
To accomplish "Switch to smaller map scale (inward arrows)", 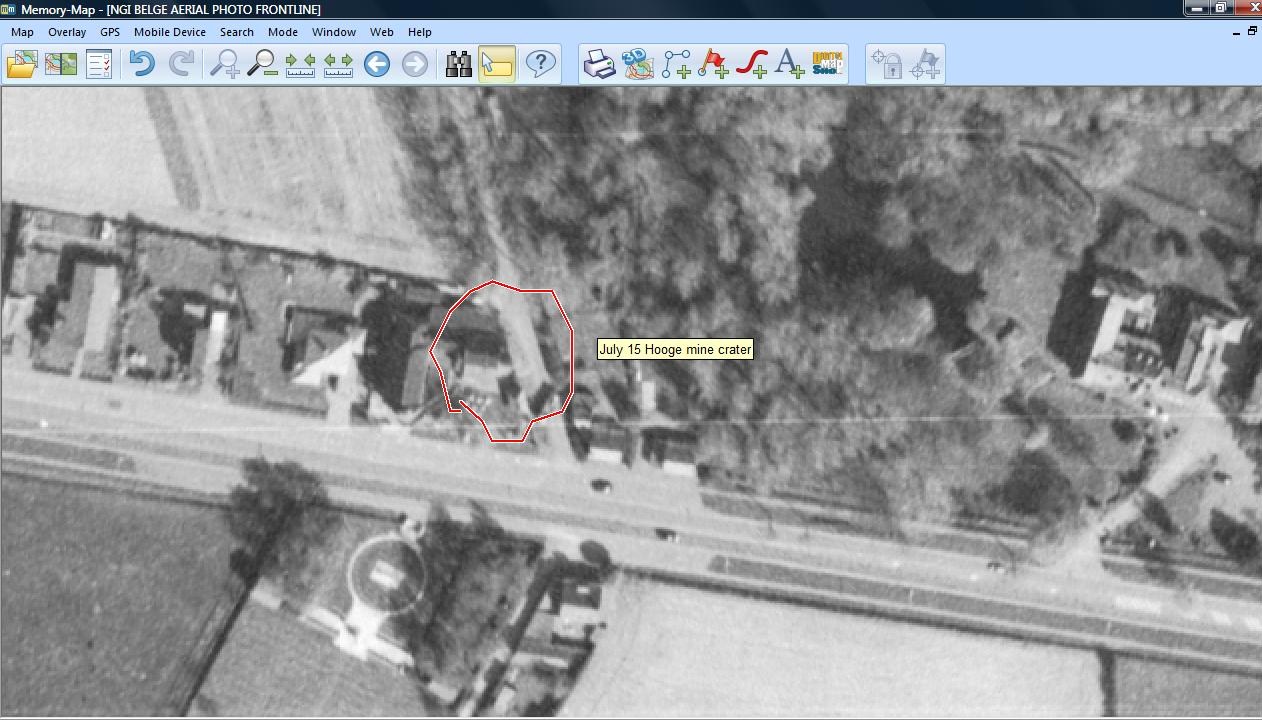I will pos(300,64).
